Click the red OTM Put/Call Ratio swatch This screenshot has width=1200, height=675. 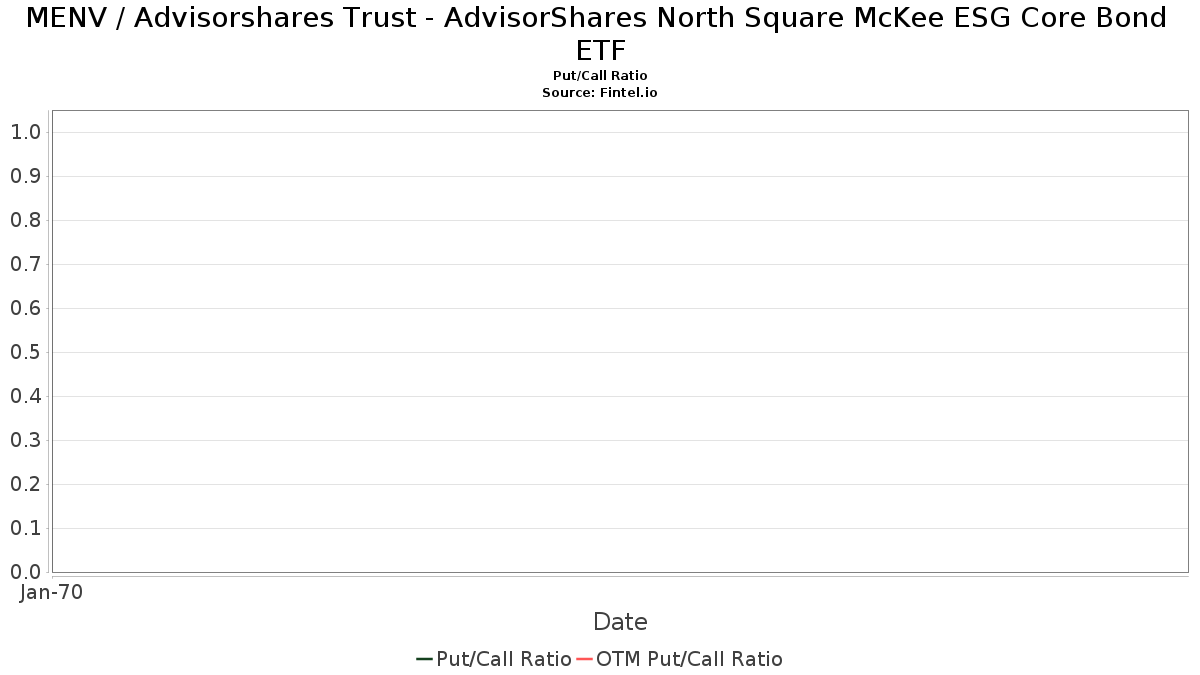click(x=584, y=659)
